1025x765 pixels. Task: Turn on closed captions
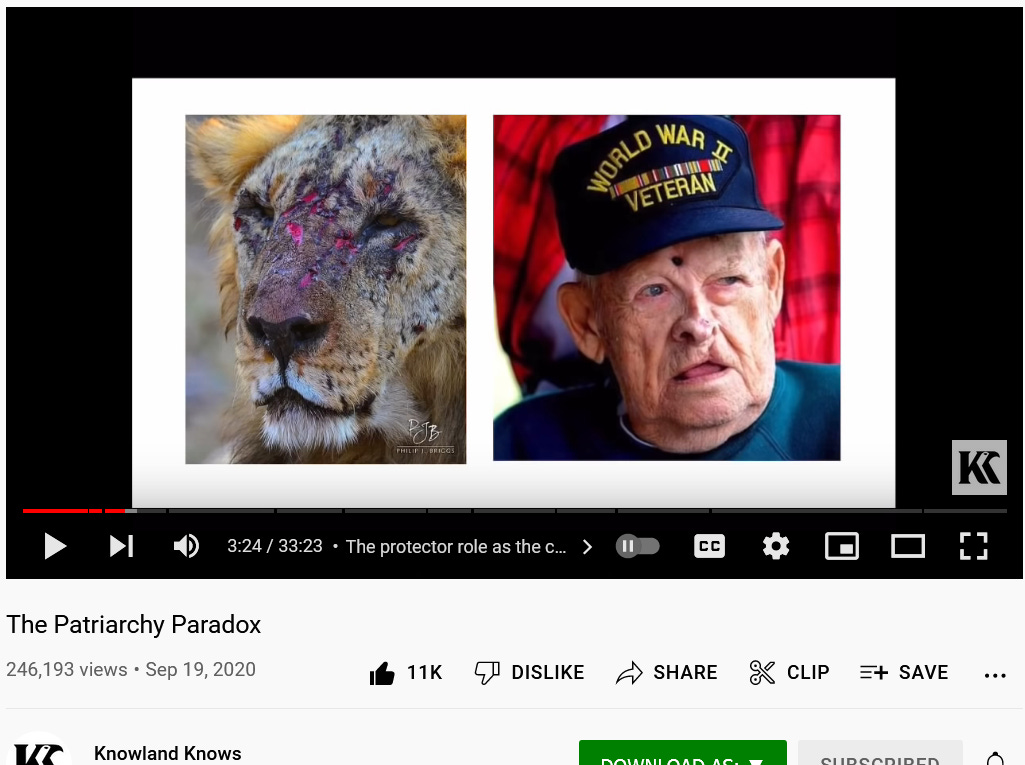pos(709,546)
